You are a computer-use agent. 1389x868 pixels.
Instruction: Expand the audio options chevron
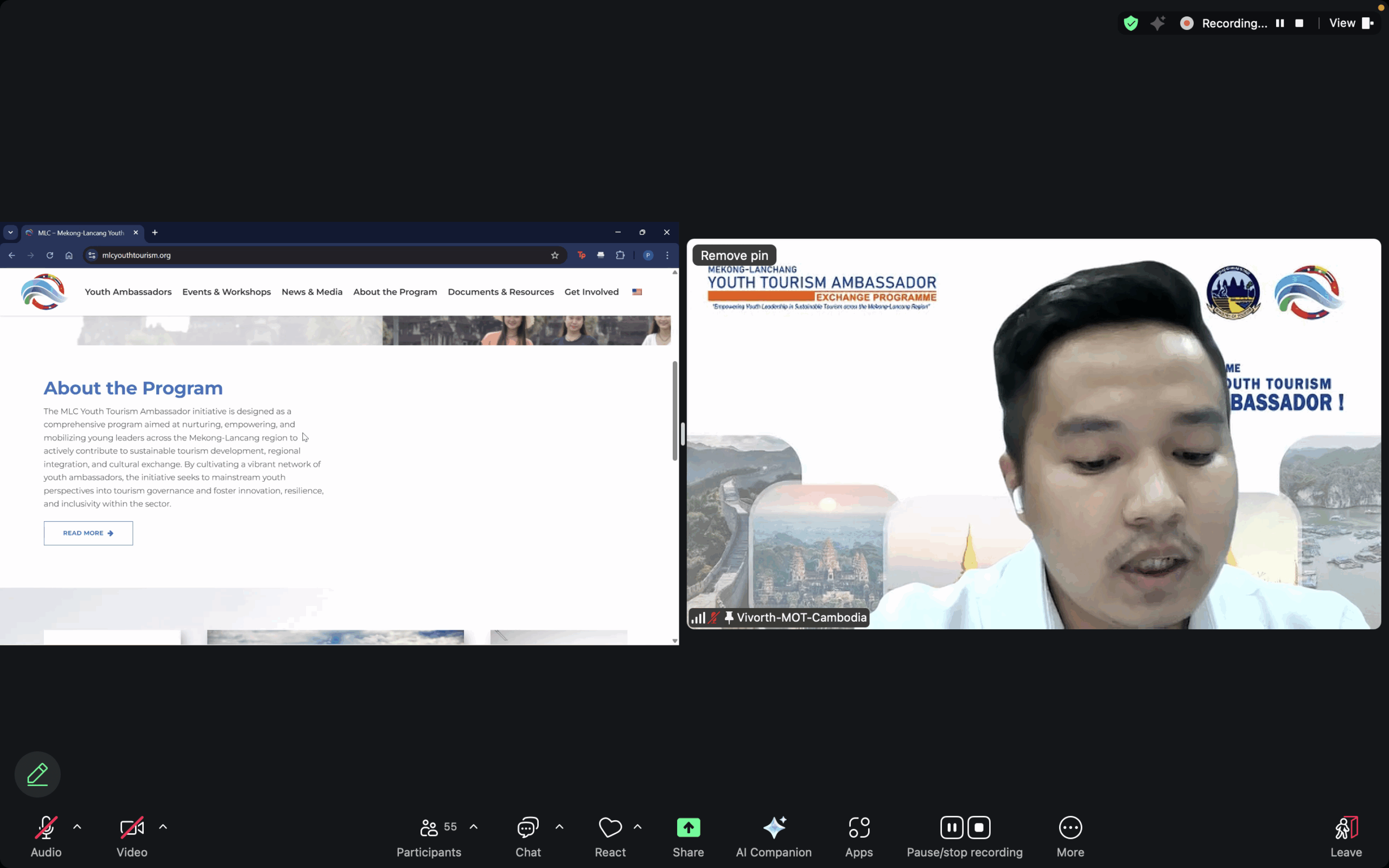pos(77,827)
